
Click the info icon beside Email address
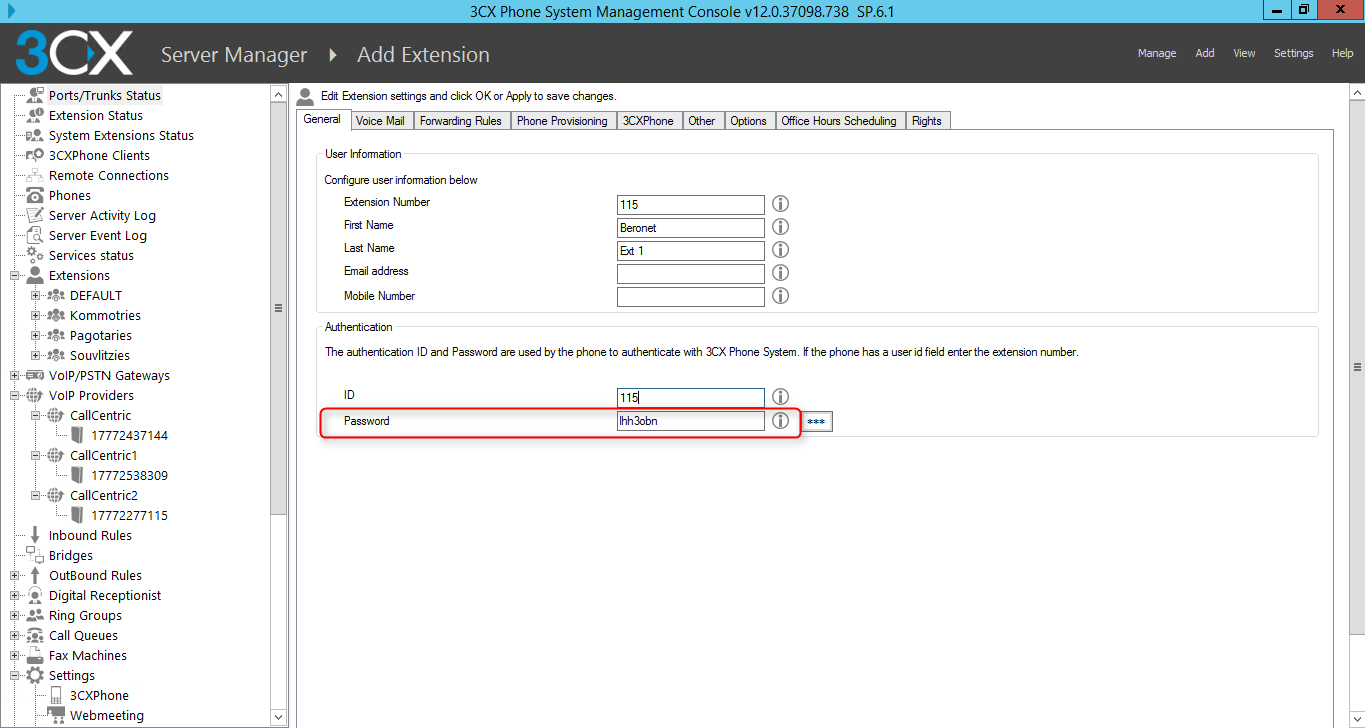click(x=781, y=273)
